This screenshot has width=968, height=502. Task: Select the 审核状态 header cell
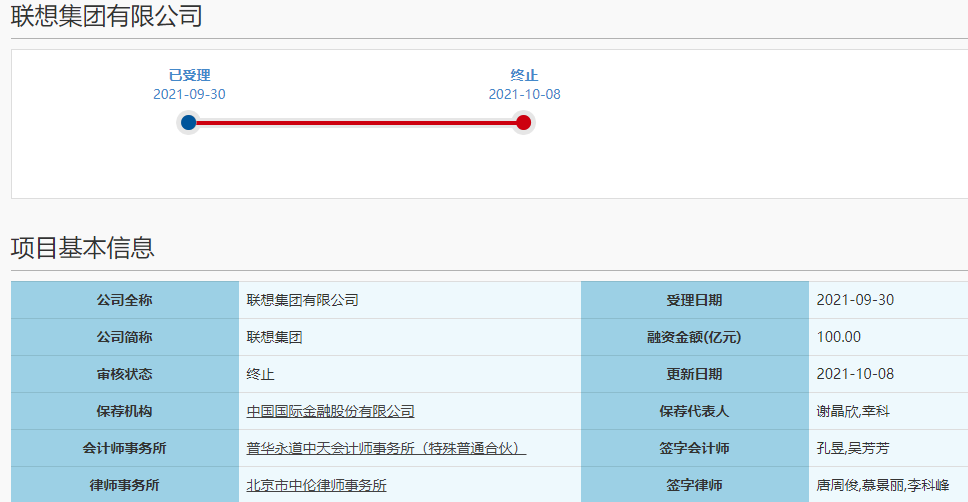point(125,374)
